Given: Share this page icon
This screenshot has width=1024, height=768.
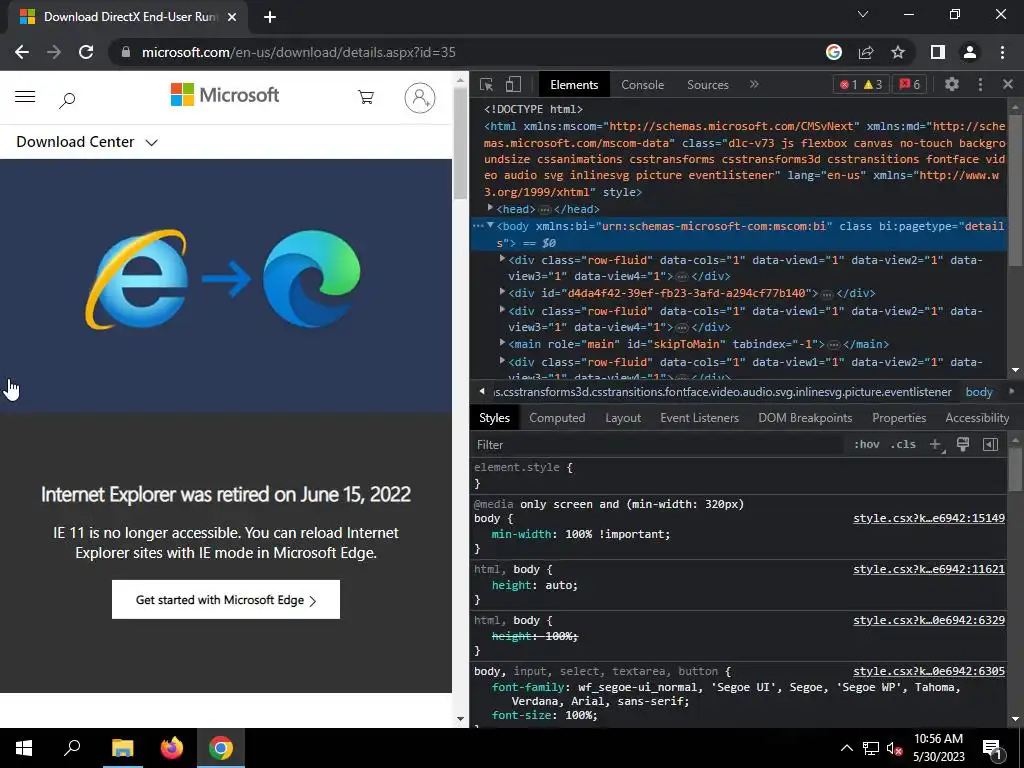Looking at the screenshot, I should [x=866, y=52].
